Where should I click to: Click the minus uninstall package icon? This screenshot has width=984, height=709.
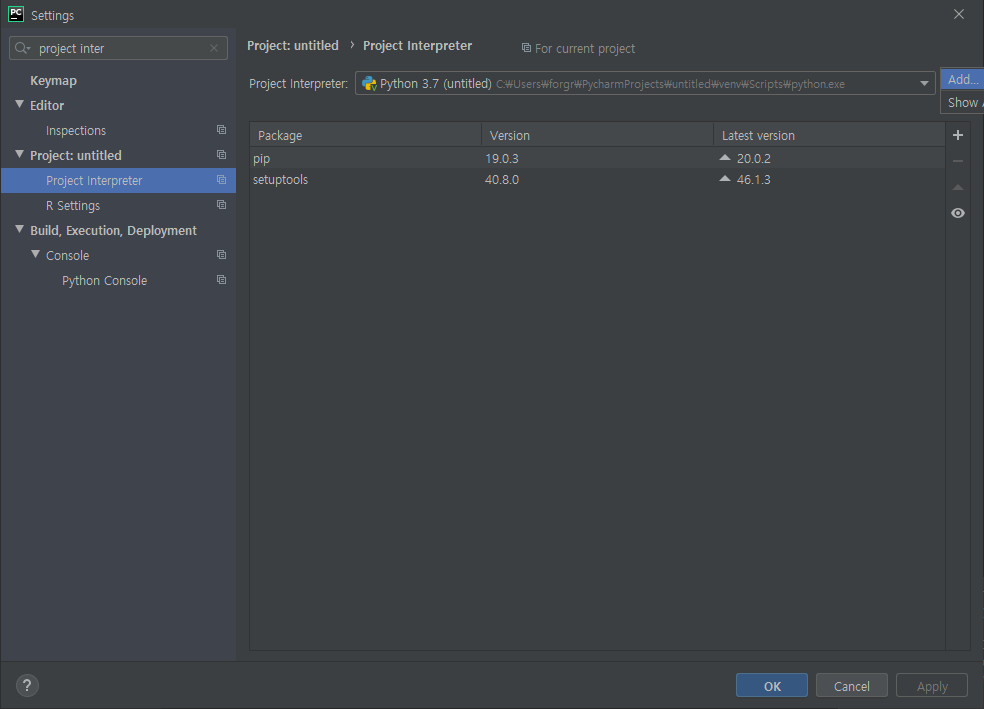pos(958,161)
